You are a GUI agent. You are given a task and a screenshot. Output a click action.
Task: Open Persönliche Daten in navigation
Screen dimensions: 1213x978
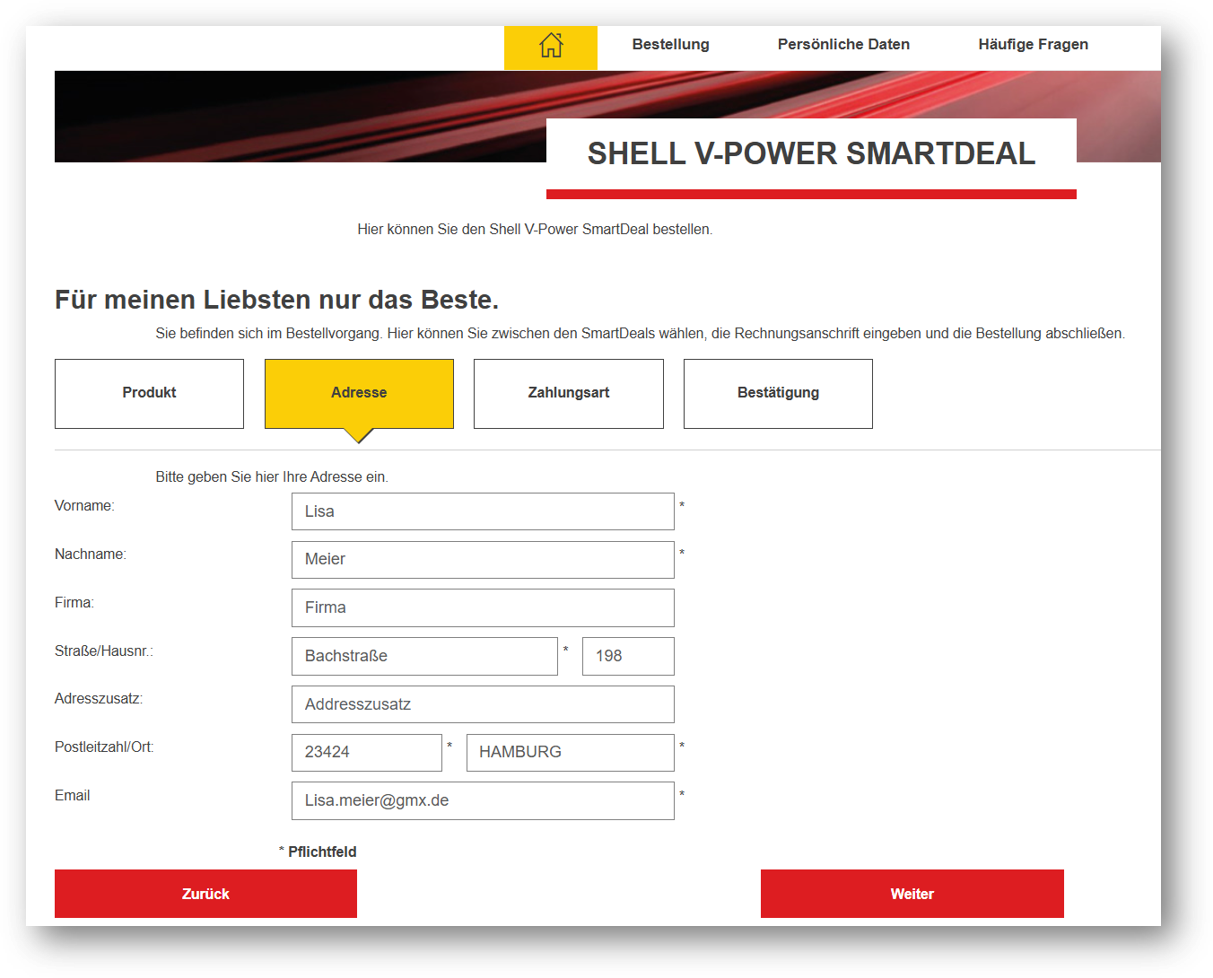click(x=844, y=44)
